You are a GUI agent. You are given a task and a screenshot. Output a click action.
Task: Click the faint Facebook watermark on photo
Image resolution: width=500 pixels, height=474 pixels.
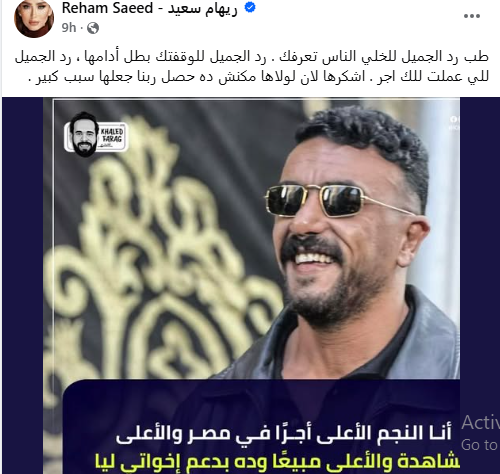(454, 123)
